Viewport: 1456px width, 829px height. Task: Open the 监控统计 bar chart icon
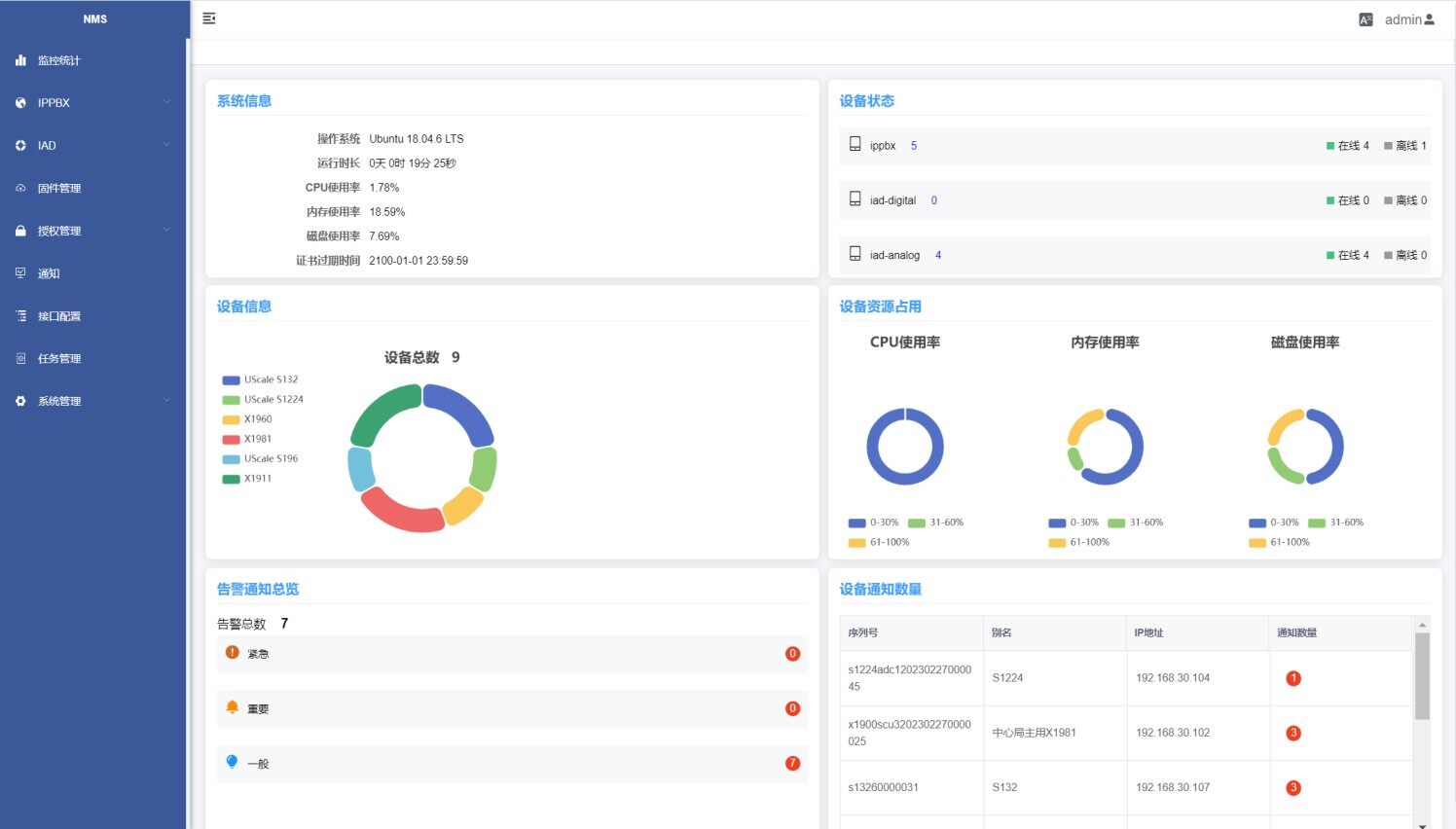pos(20,60)
